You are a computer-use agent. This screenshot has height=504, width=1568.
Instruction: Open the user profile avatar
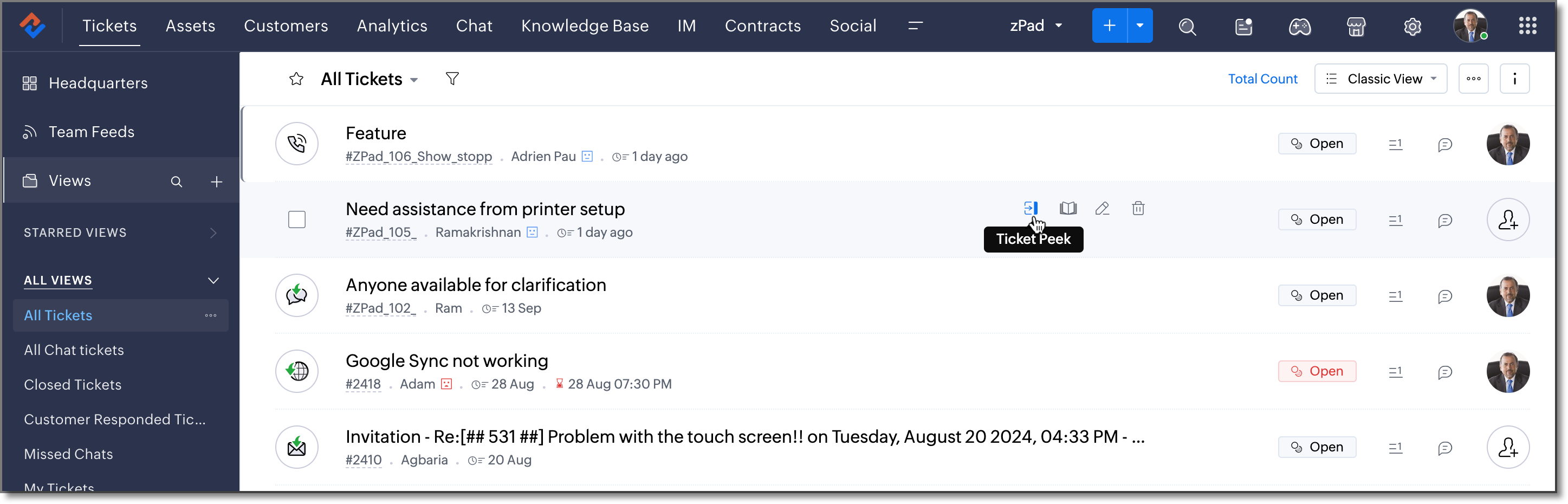coord(1470,26)
